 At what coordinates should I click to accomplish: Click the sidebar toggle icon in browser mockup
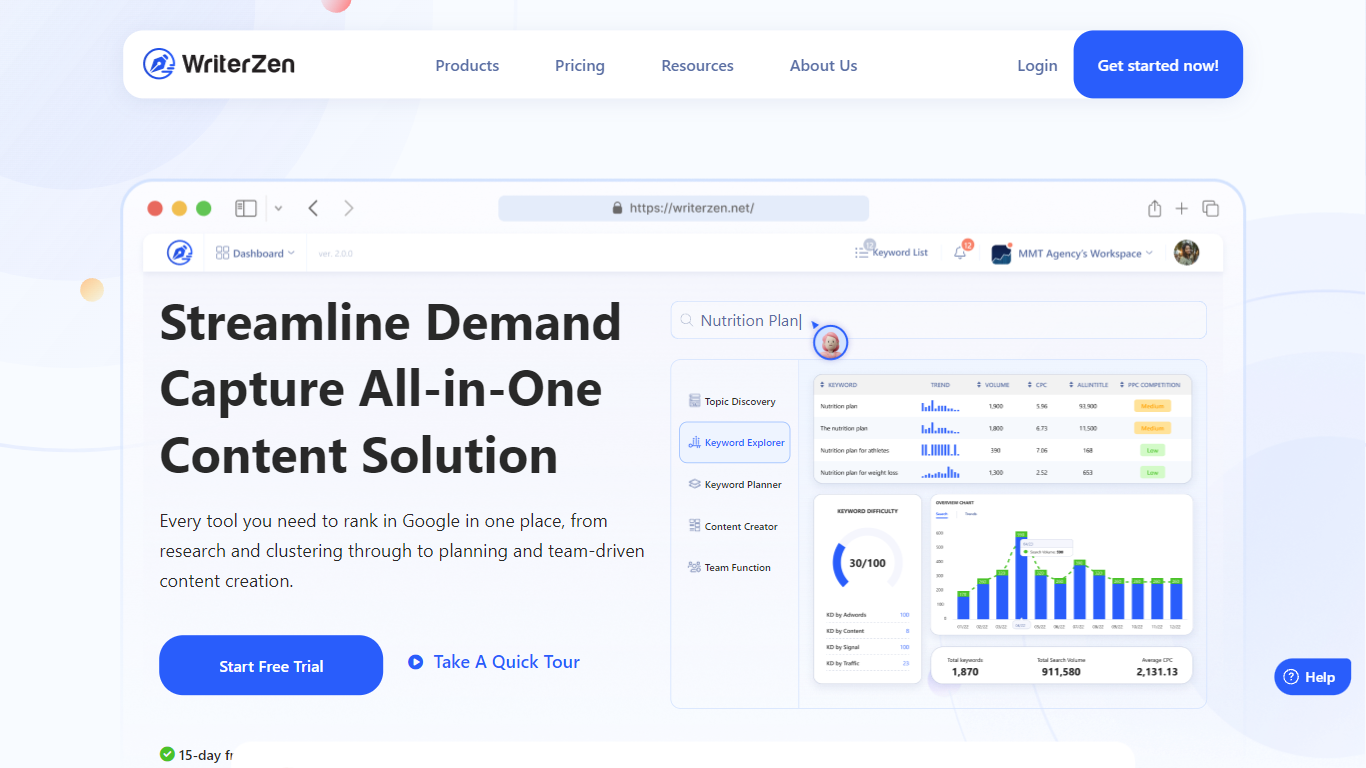(246, 208)
